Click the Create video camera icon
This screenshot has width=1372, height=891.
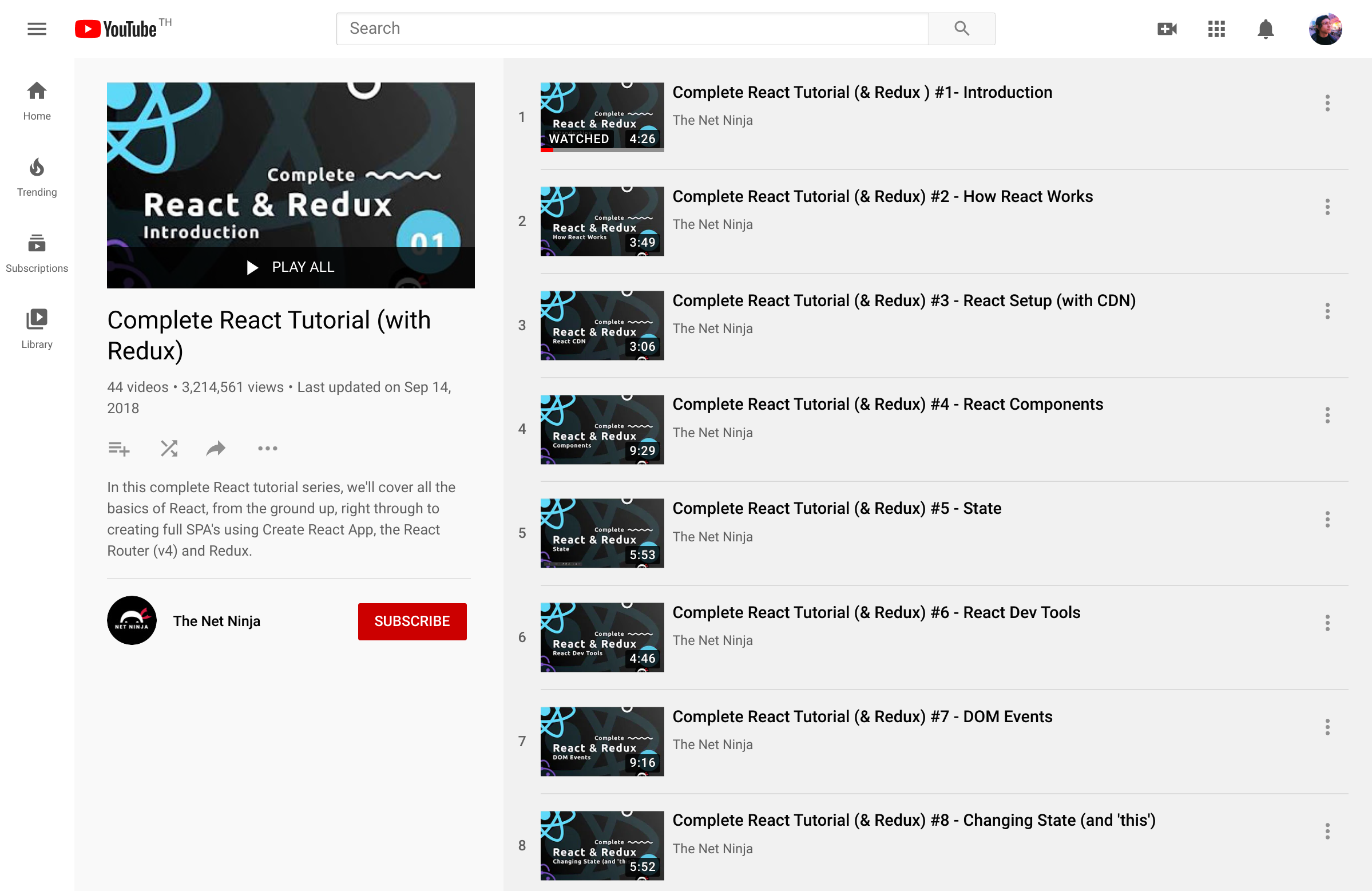click(1166, 28)
